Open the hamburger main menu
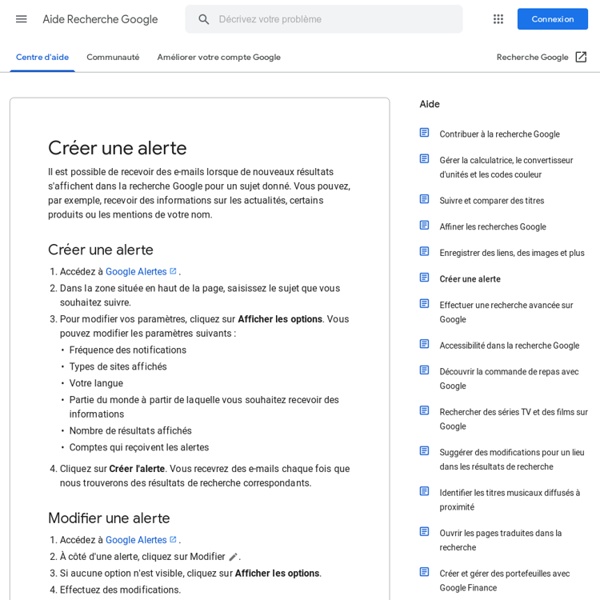The image size is (600, 600). pos(21,19)
